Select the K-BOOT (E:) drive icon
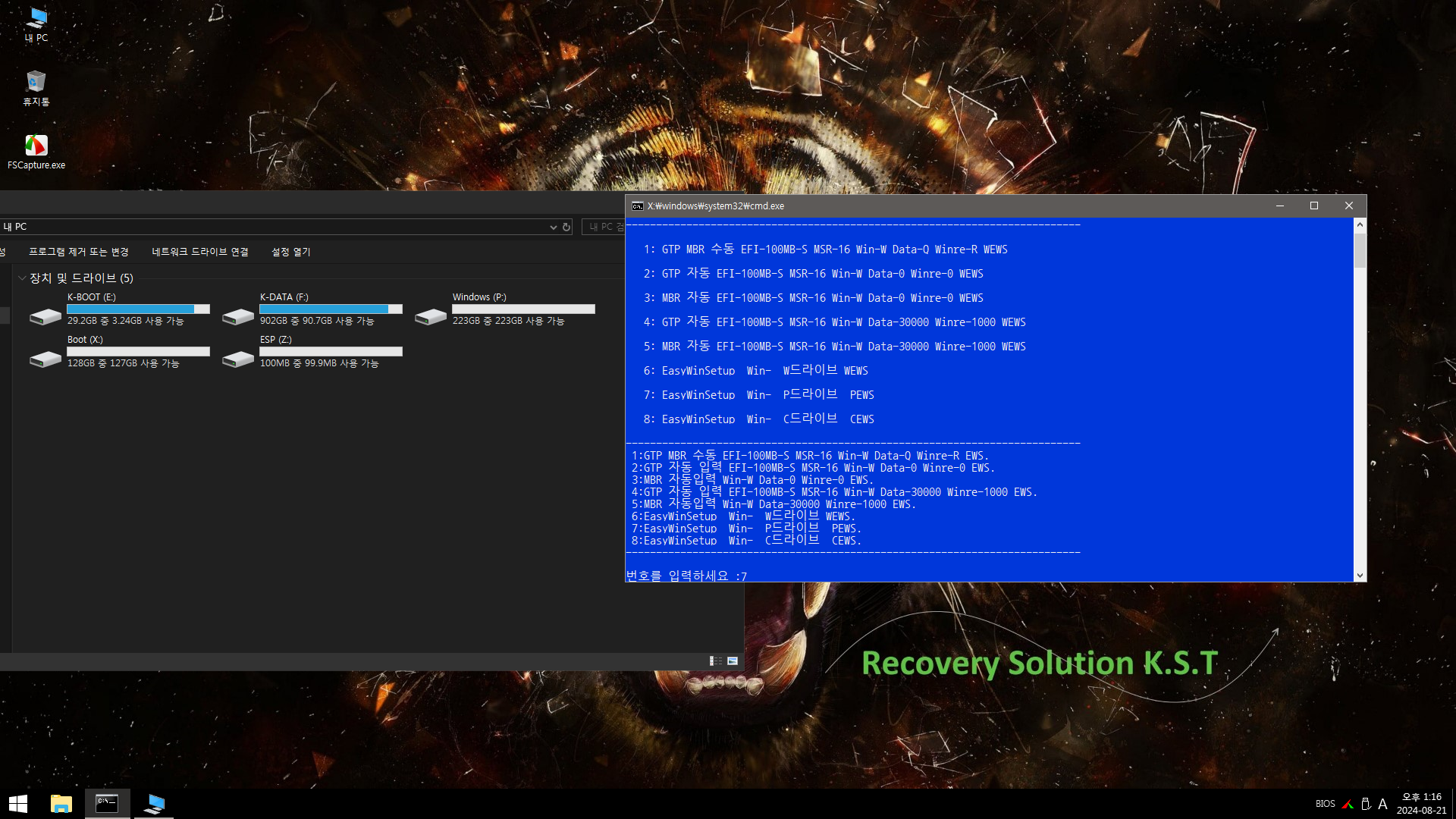The height and width of the screenshot is (819, 1456). (45, 315)
